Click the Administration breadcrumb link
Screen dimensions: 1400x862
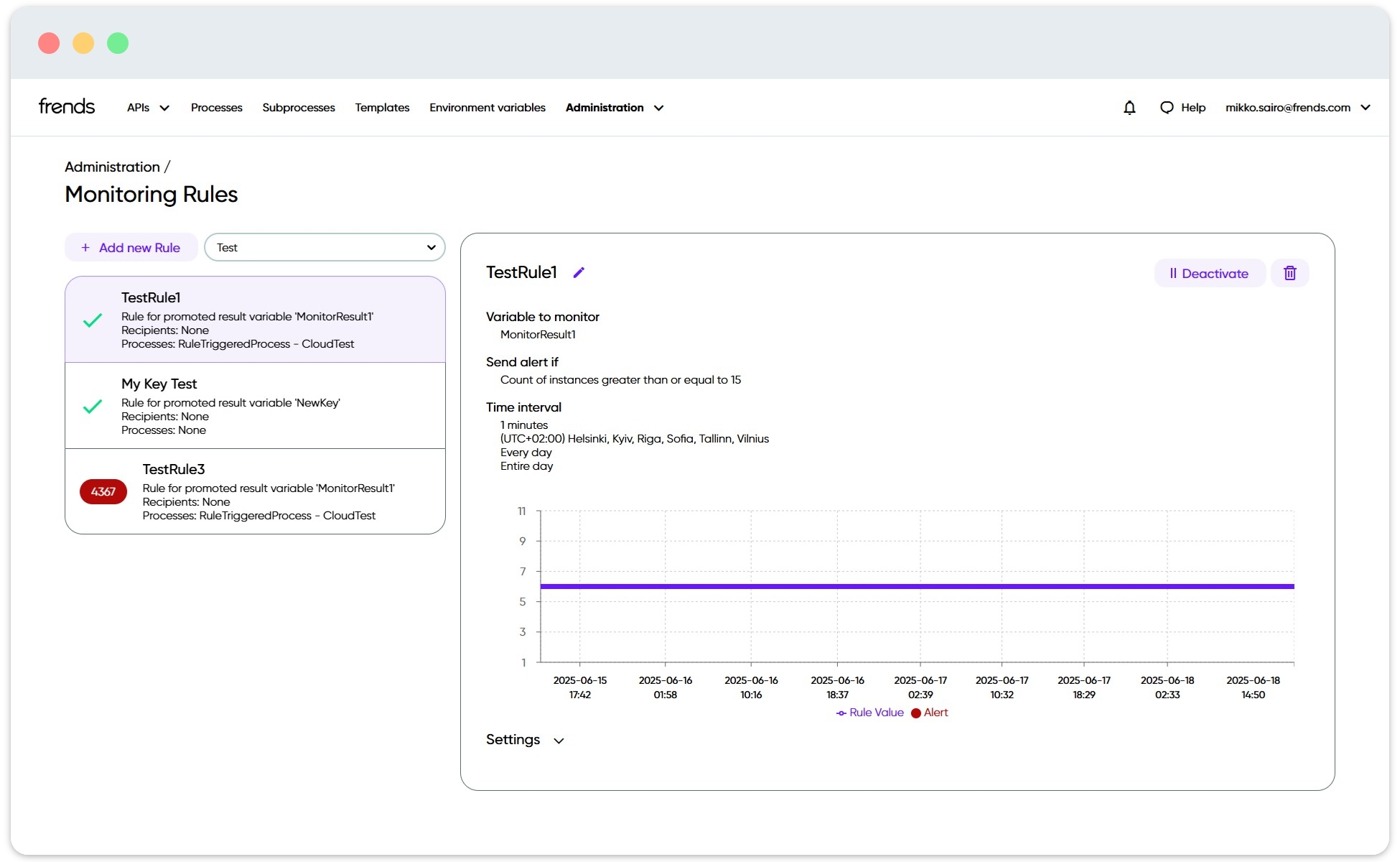point(112,167)
